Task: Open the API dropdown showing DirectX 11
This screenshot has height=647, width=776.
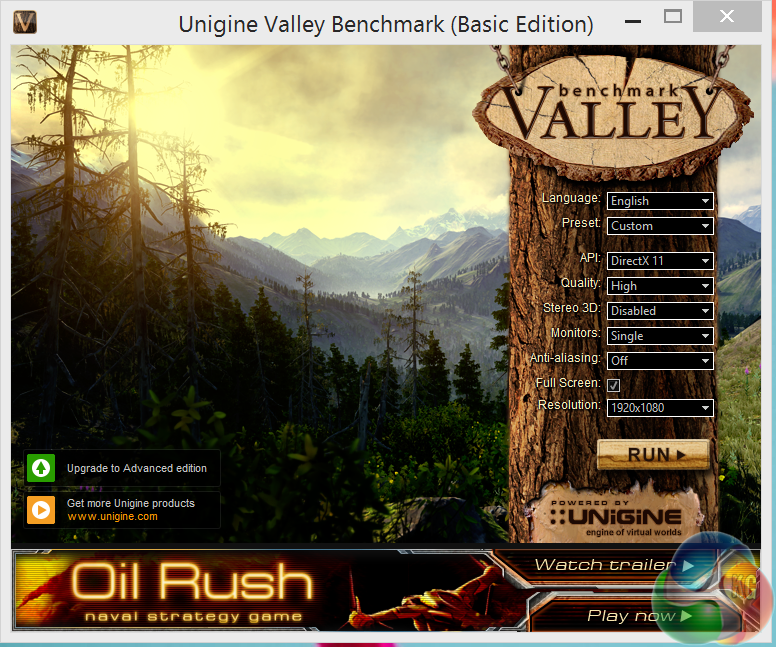Action: pos(660,261)
